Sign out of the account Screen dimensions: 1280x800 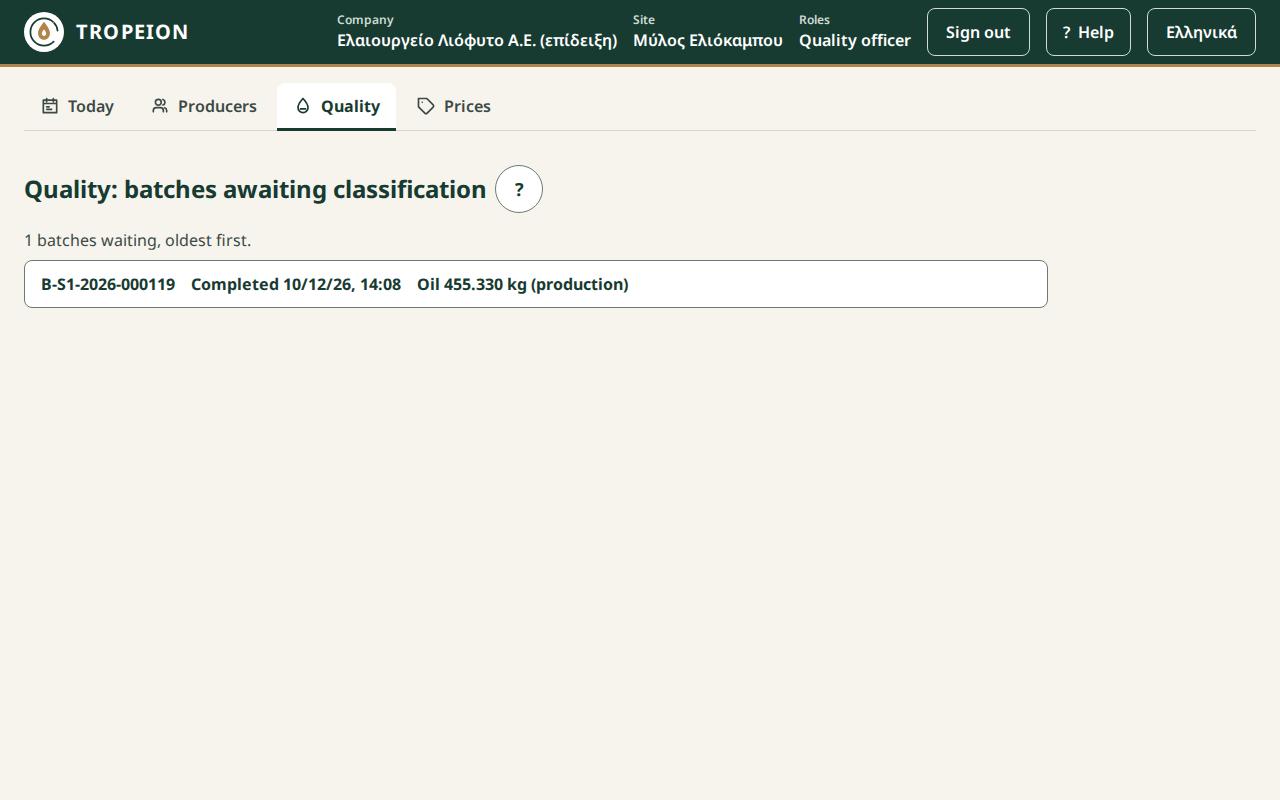click(978, 32)
